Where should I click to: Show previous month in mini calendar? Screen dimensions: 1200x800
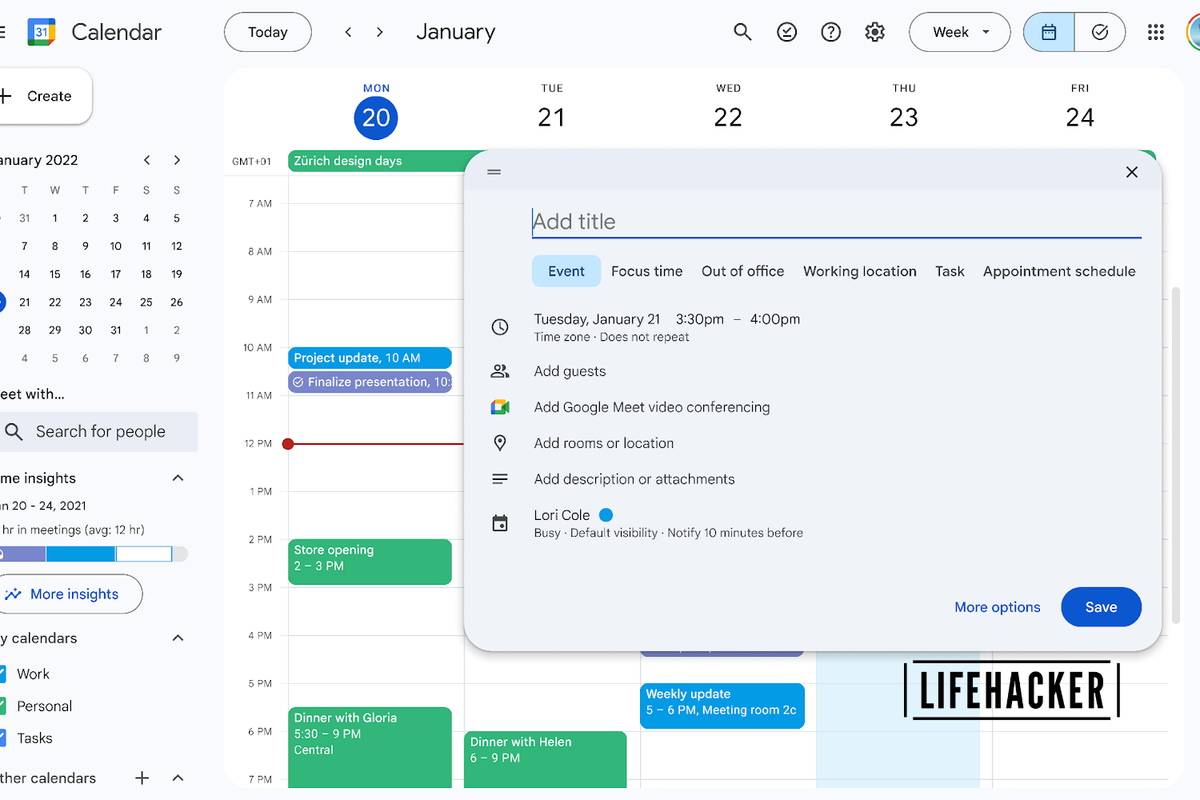pos(147,160)
